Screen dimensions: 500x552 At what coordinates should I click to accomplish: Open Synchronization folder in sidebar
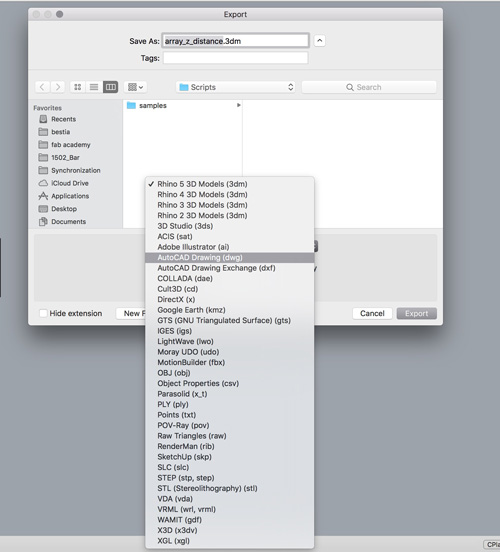pos(69,170)
